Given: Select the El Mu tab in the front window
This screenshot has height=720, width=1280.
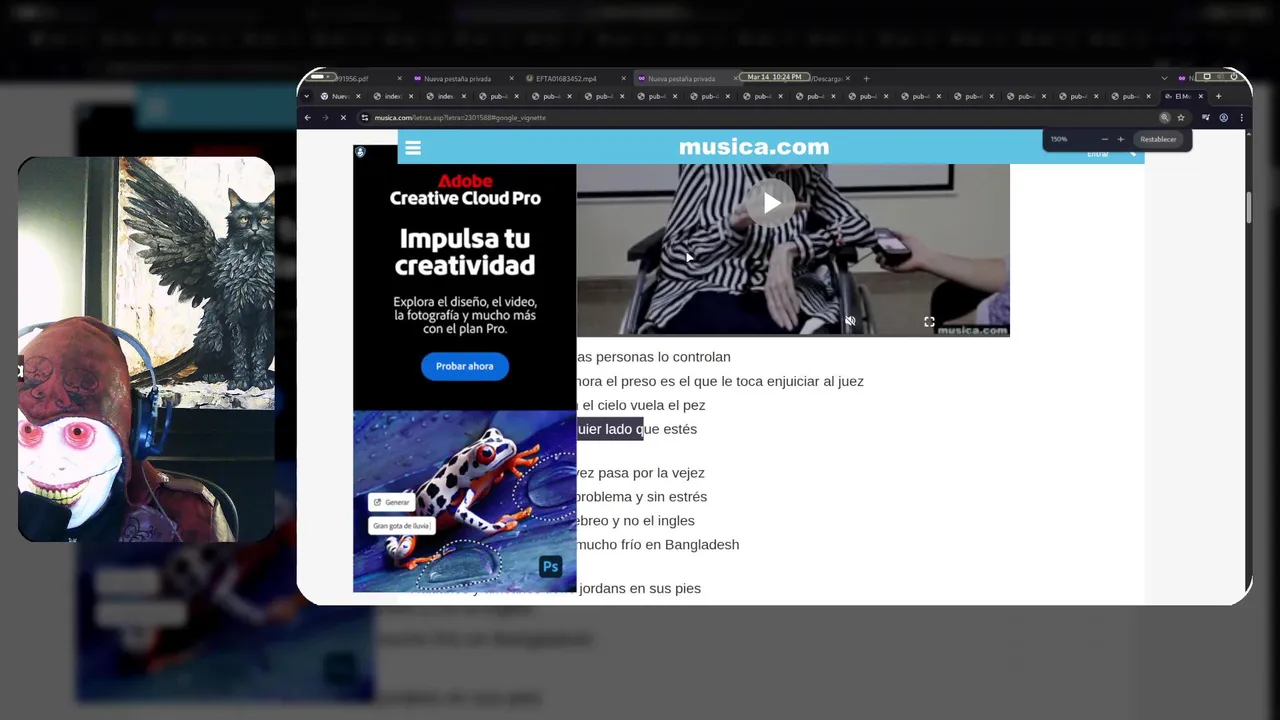Looking at the screenshot, I should [x=1182, y=96].
